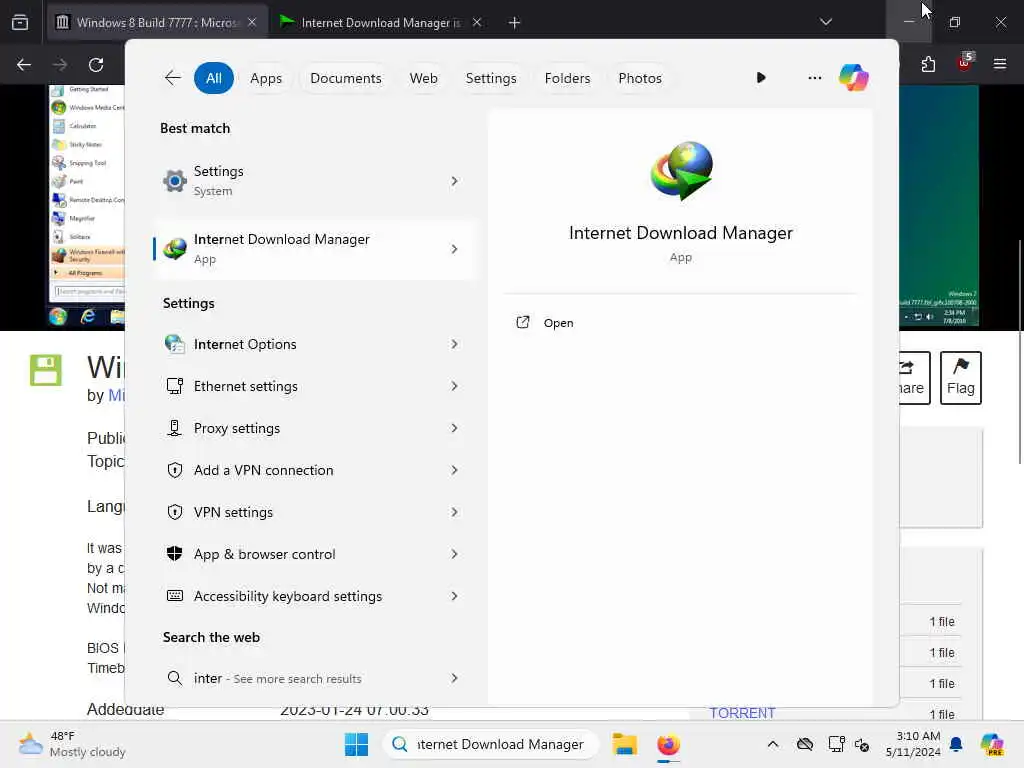Click the Proxy settings icon
The image size is (1024, 768).
(x=174, y=428)
